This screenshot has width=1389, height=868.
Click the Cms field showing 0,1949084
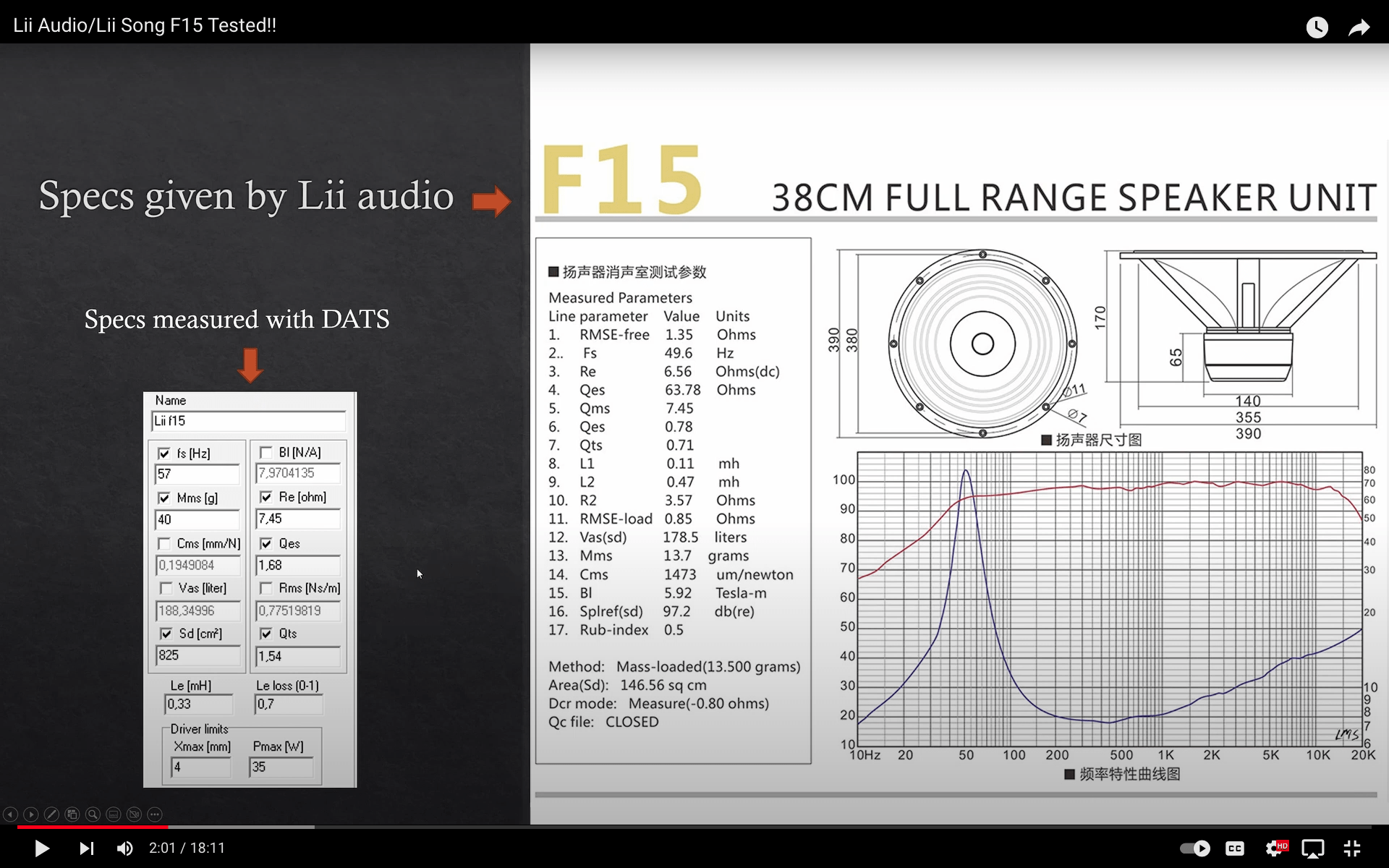tap(198, 566)
